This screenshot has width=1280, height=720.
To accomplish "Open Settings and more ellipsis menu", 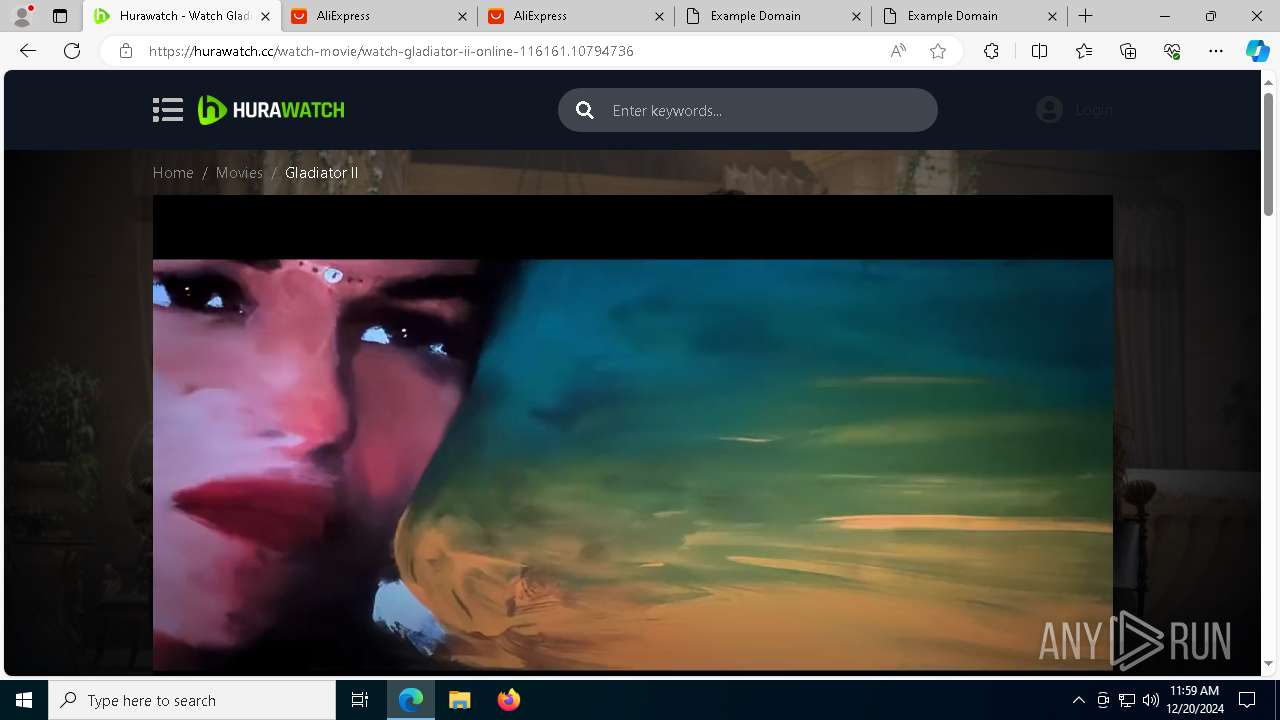I will (1216, 51).
